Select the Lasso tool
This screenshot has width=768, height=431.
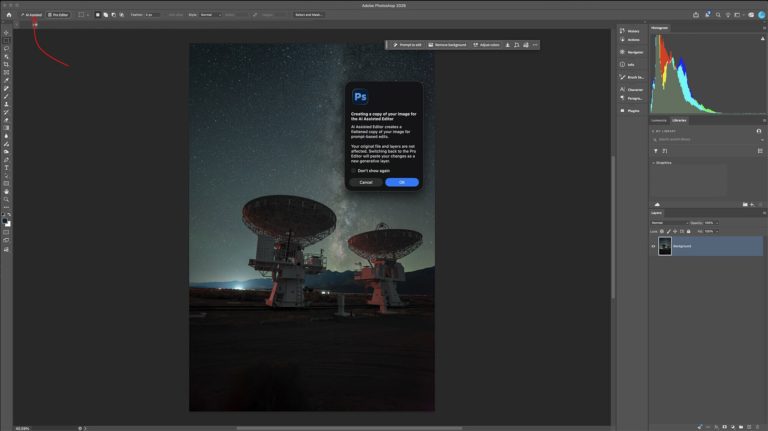click(x=6, y=48)
